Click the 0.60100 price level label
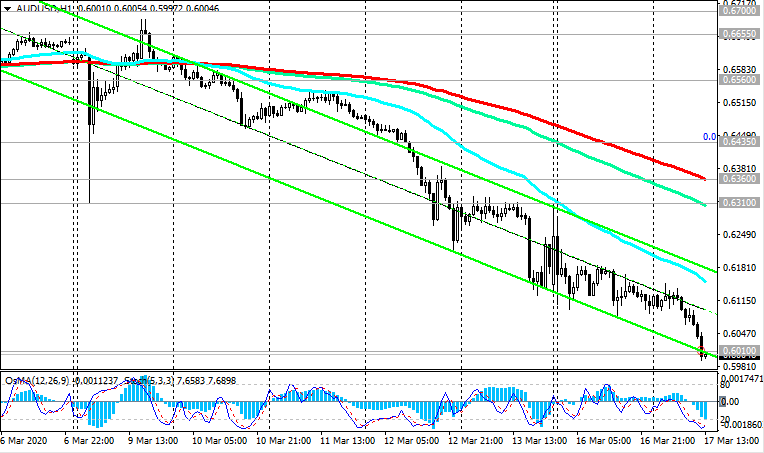764x453 pixels. click(739, 351)
